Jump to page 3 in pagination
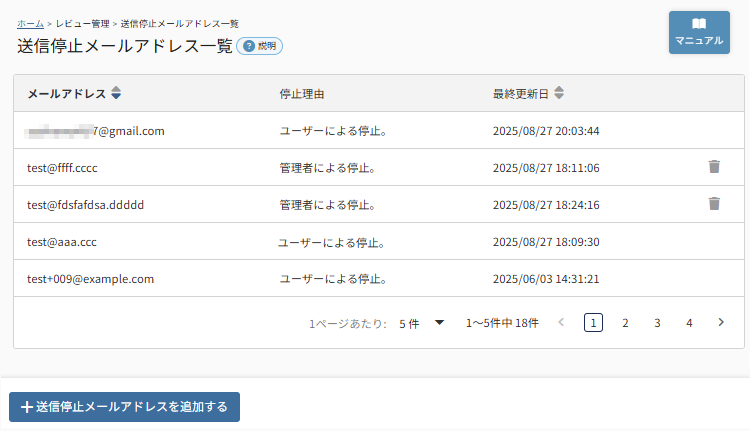The image size is (750, 431). click(657, 323)
